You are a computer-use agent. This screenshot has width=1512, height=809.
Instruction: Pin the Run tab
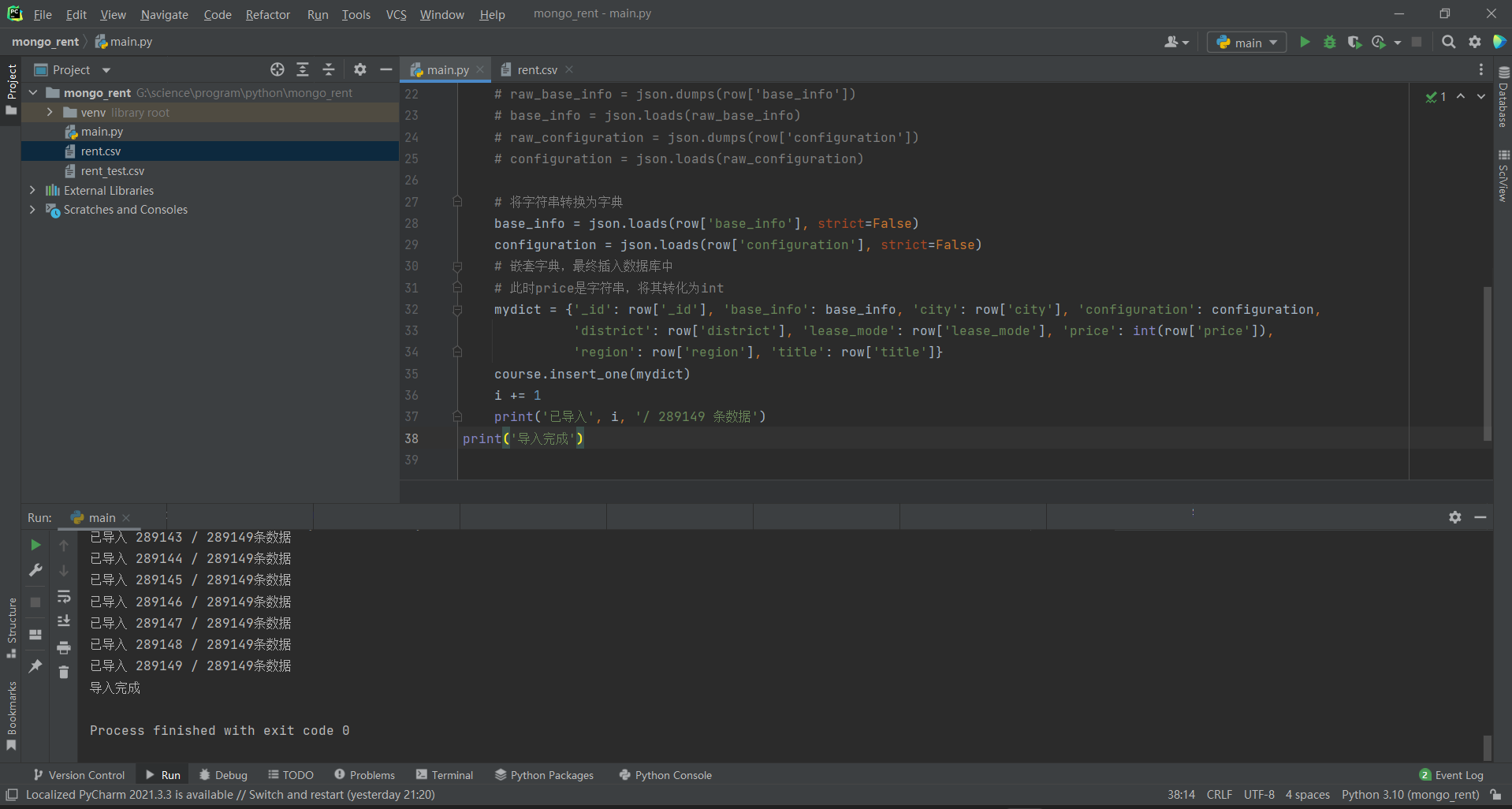pyautogui.click(x=35, y=666)
